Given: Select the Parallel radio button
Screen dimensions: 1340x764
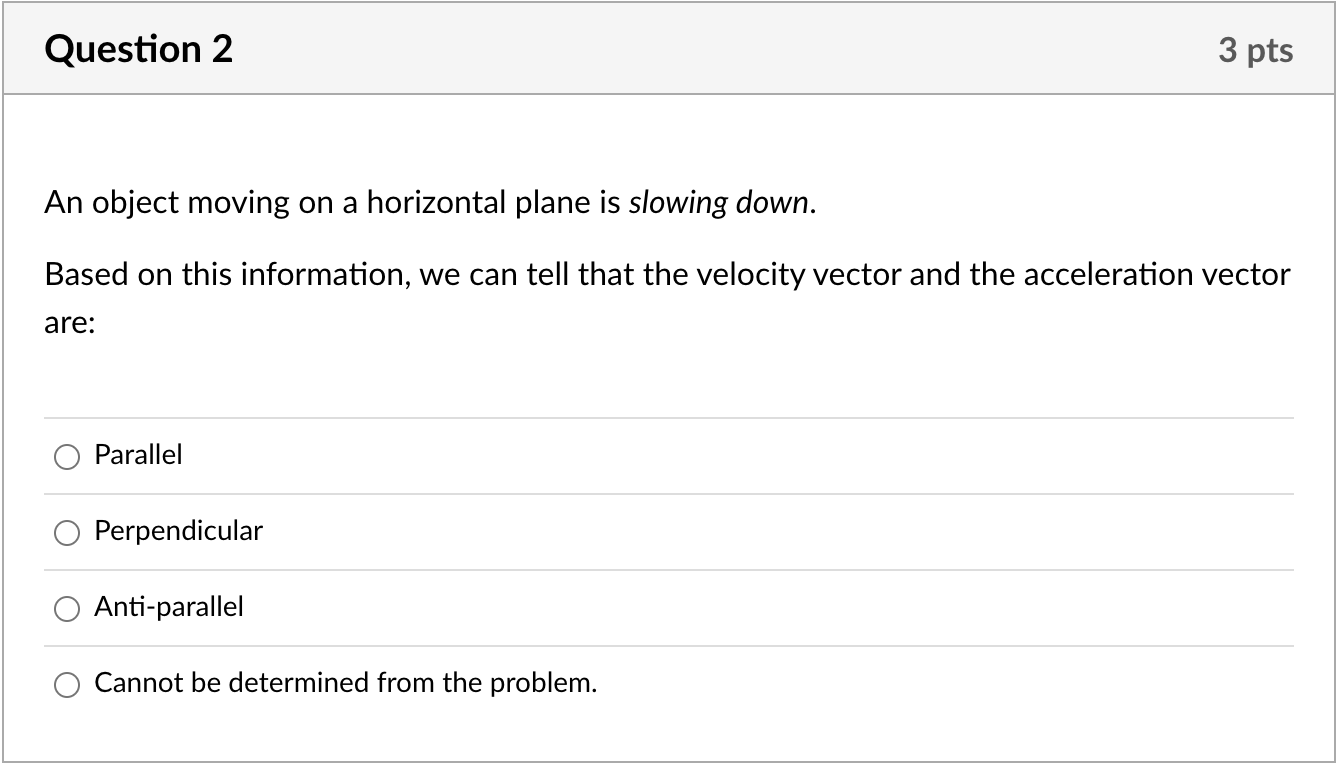Looking at the screenshot, I should pos(67,457).
